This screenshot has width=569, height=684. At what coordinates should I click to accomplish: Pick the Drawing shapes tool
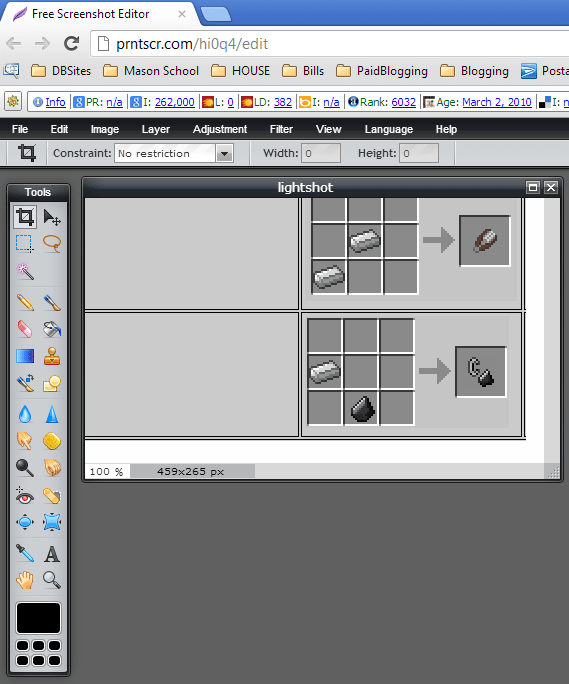(x=52, y=383)
